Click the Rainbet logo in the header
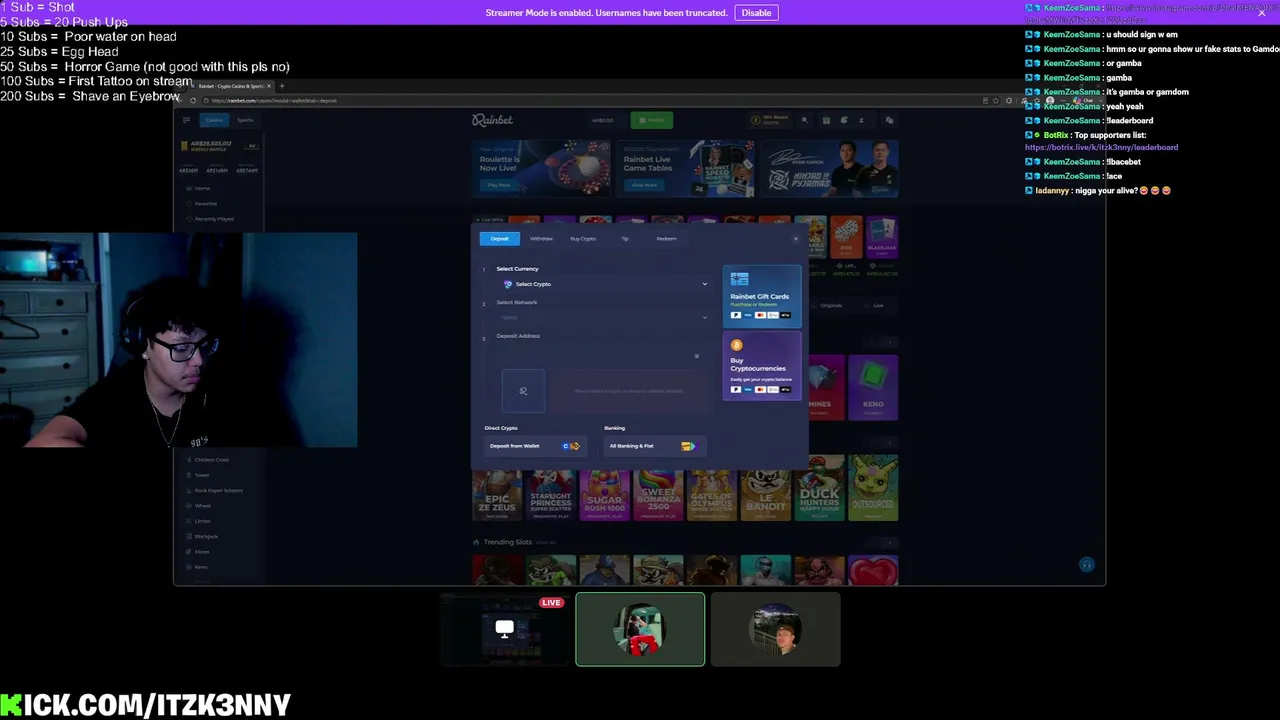The height and width of the screenshot is (720, 1280). coord(492,120)
